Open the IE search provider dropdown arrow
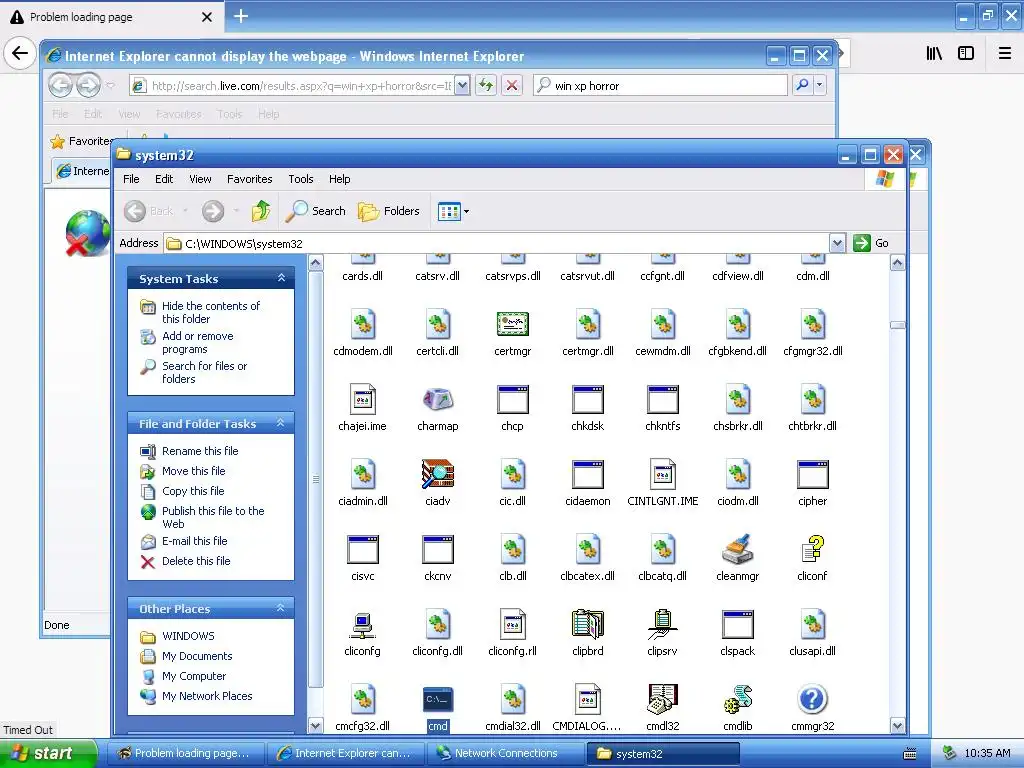The width and height of the screenshot is (1024, 768). point(820,85)
